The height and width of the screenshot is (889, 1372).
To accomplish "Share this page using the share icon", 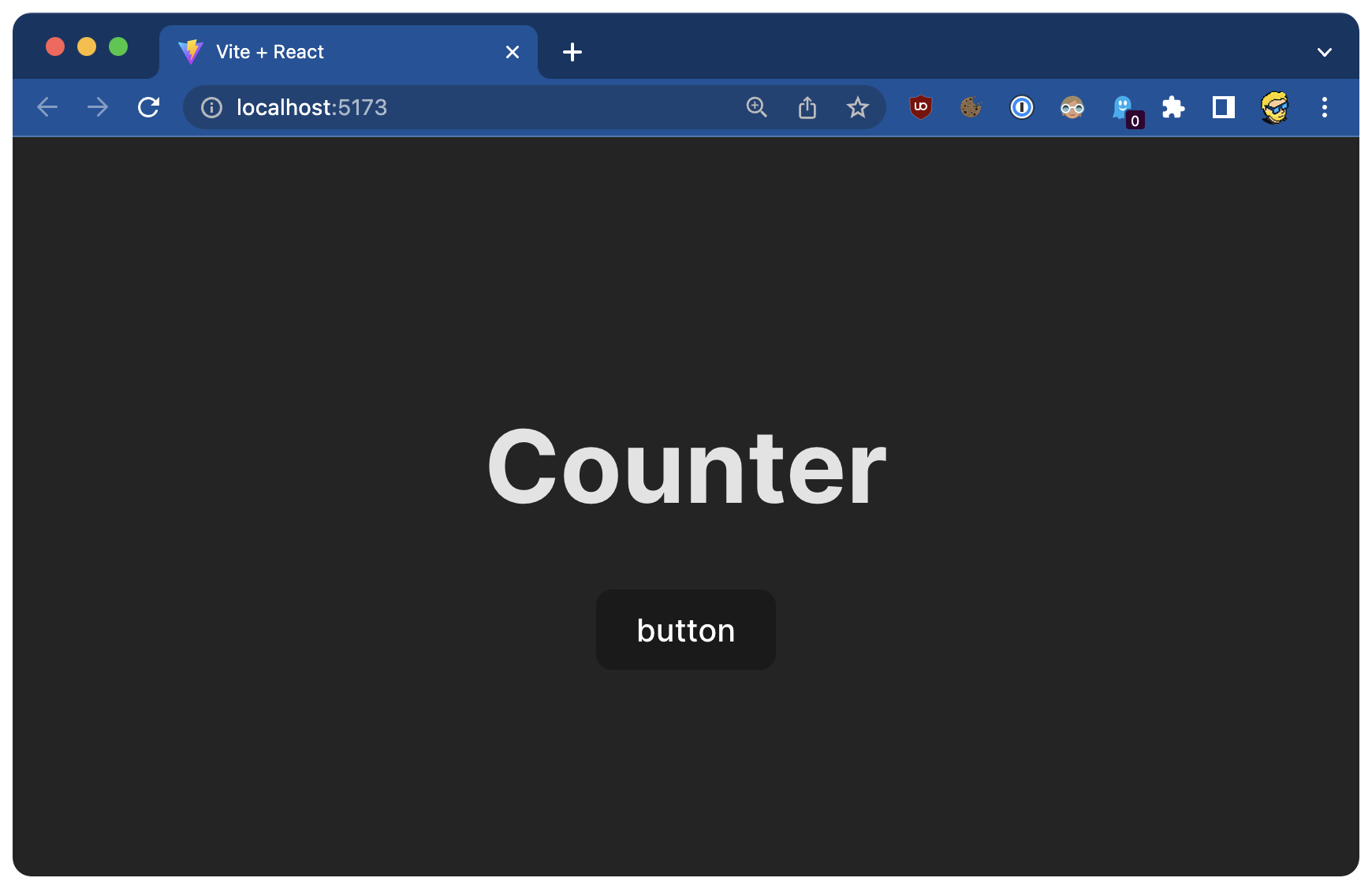I will pyautogui.click(x=807, y=107).
